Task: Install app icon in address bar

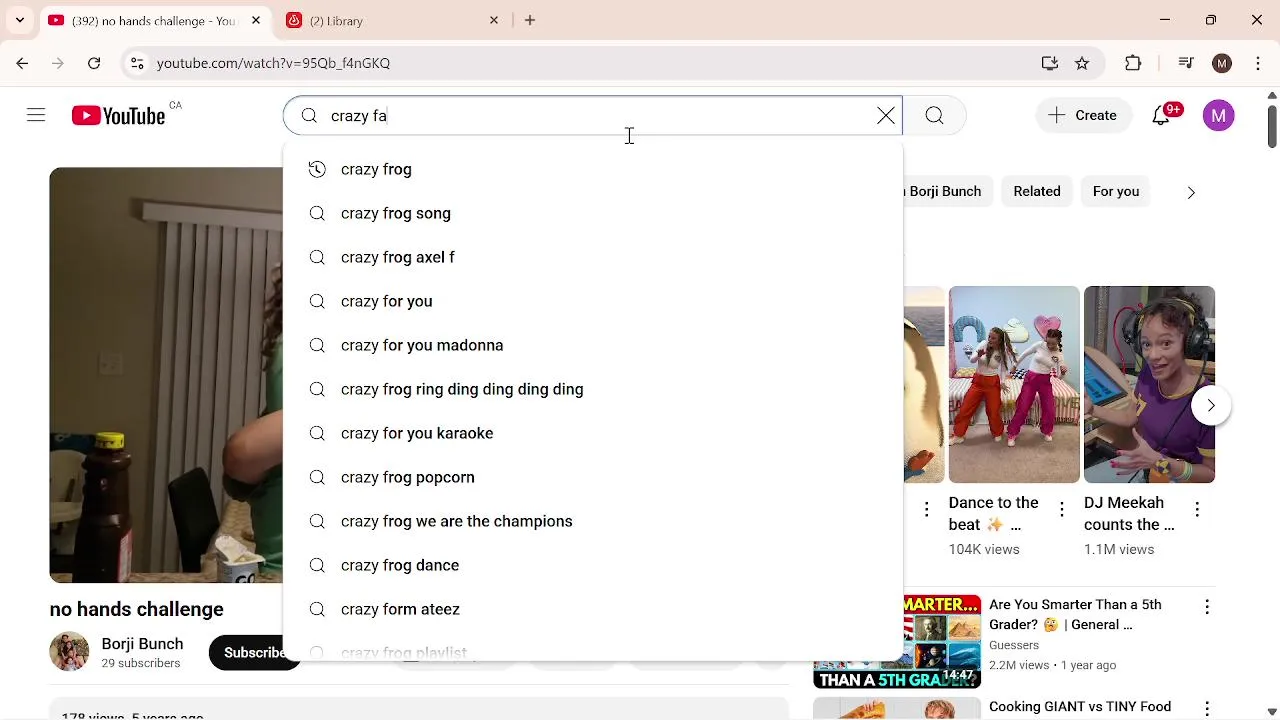Action: [x=1049, y=63]
